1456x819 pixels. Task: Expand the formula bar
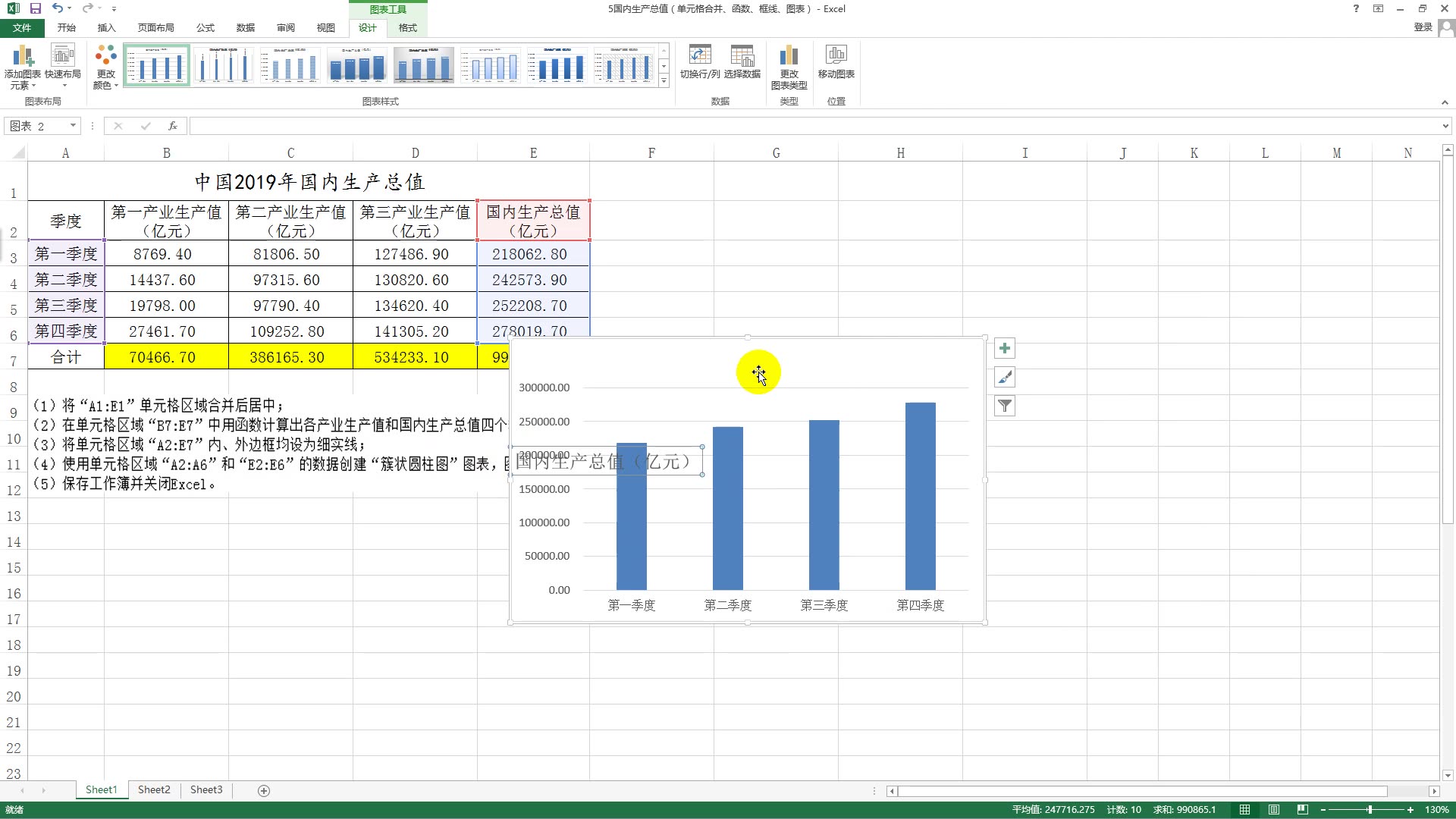click(x=1445, y=126)
